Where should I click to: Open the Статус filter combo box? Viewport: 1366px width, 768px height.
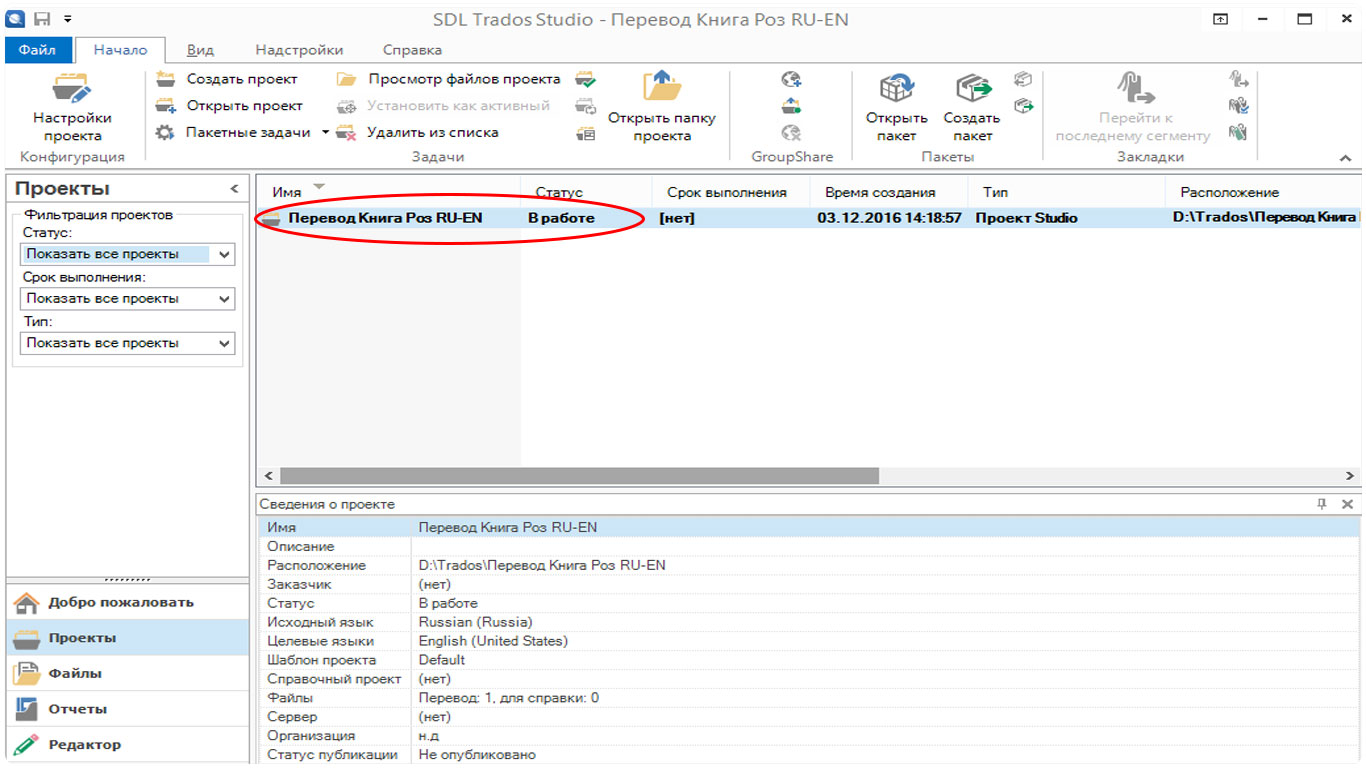tap(128, 254)
